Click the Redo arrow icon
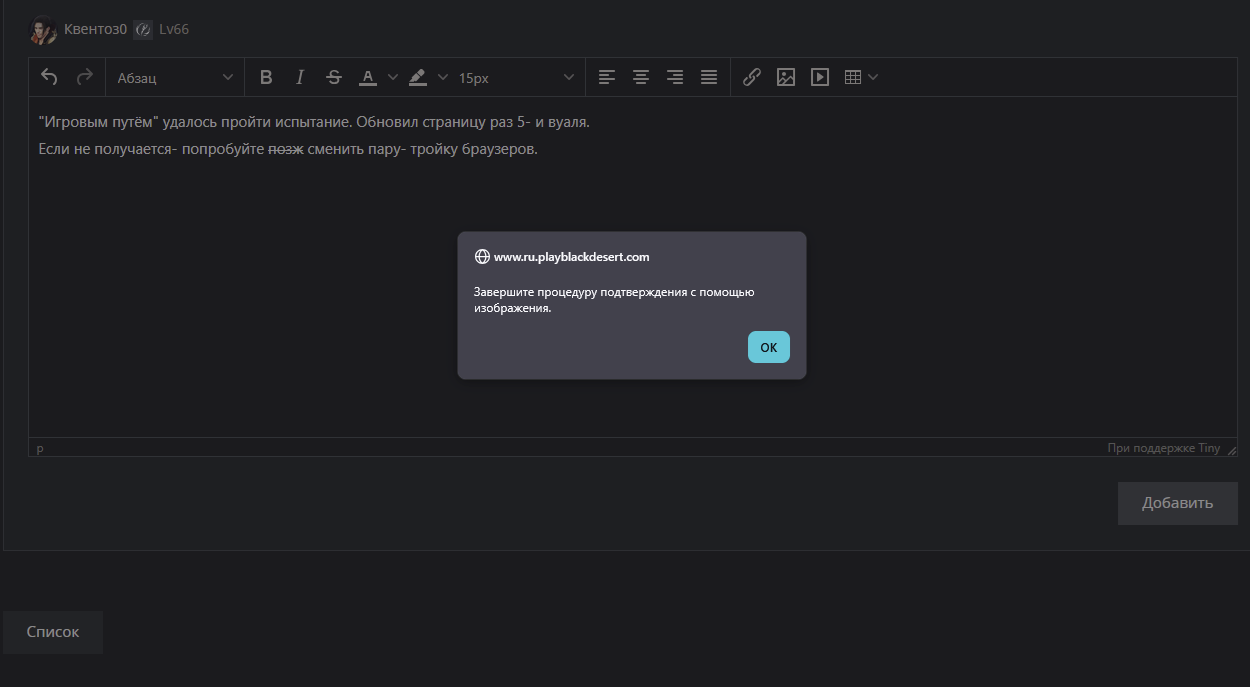The height and width of the screenshot is (687, 1250). coord(84,77)
